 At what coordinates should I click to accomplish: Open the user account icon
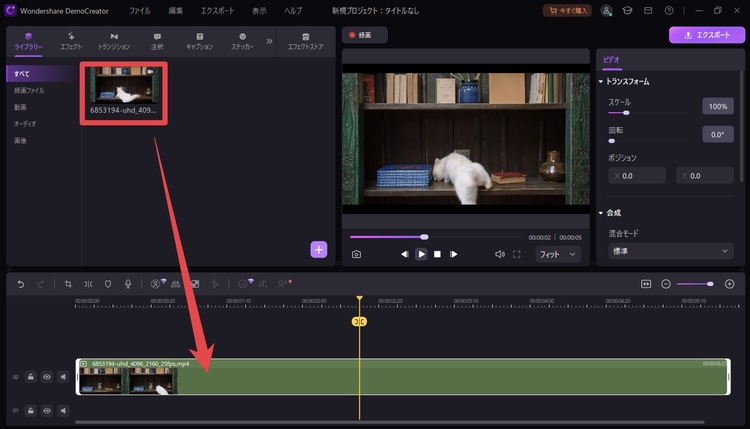tap(606, 11)
